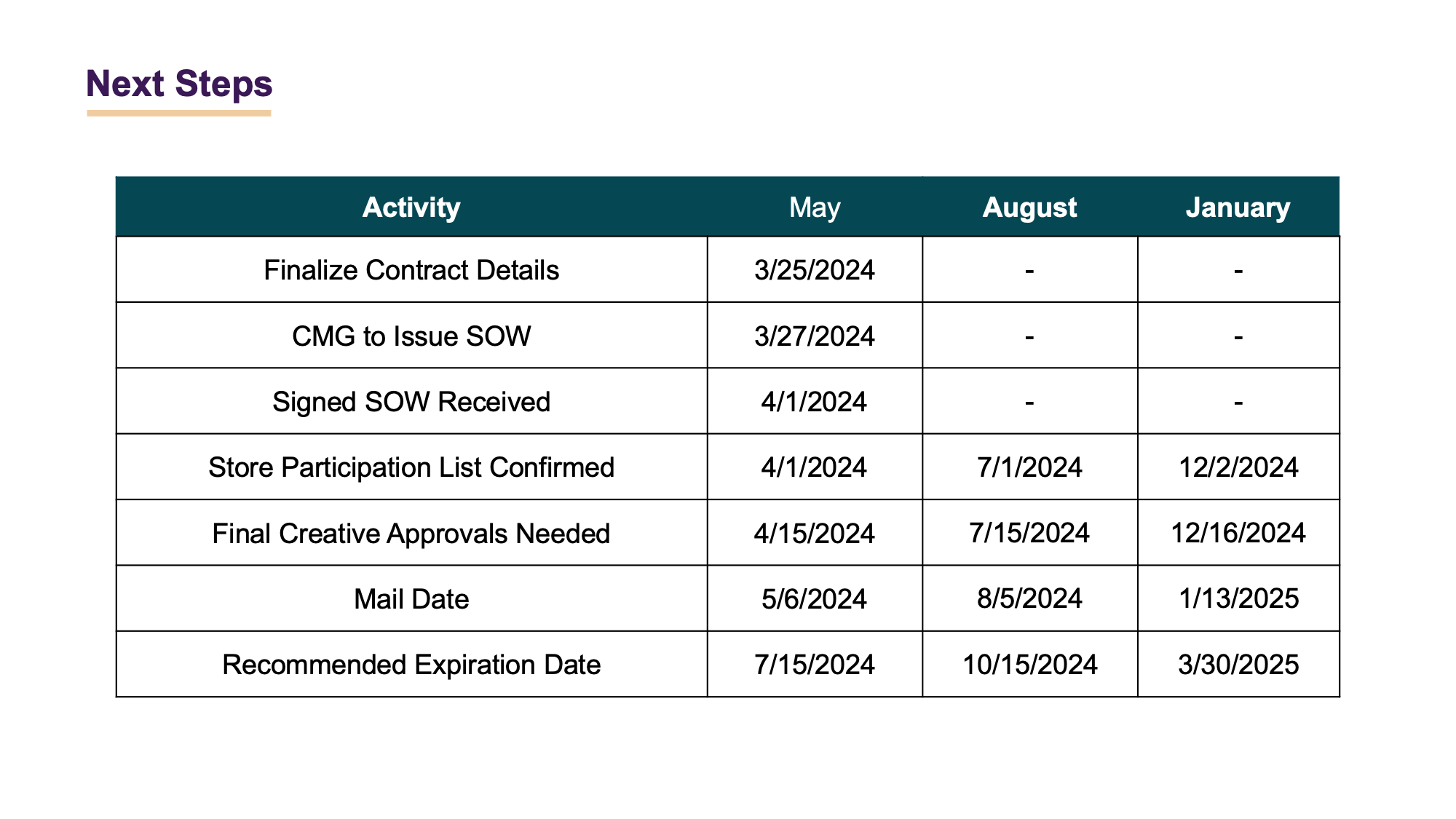The width and height of the screenshot is (1456, 819).
Task: Click the 1/13/2025 date cell
Action: pos(1238,599)
